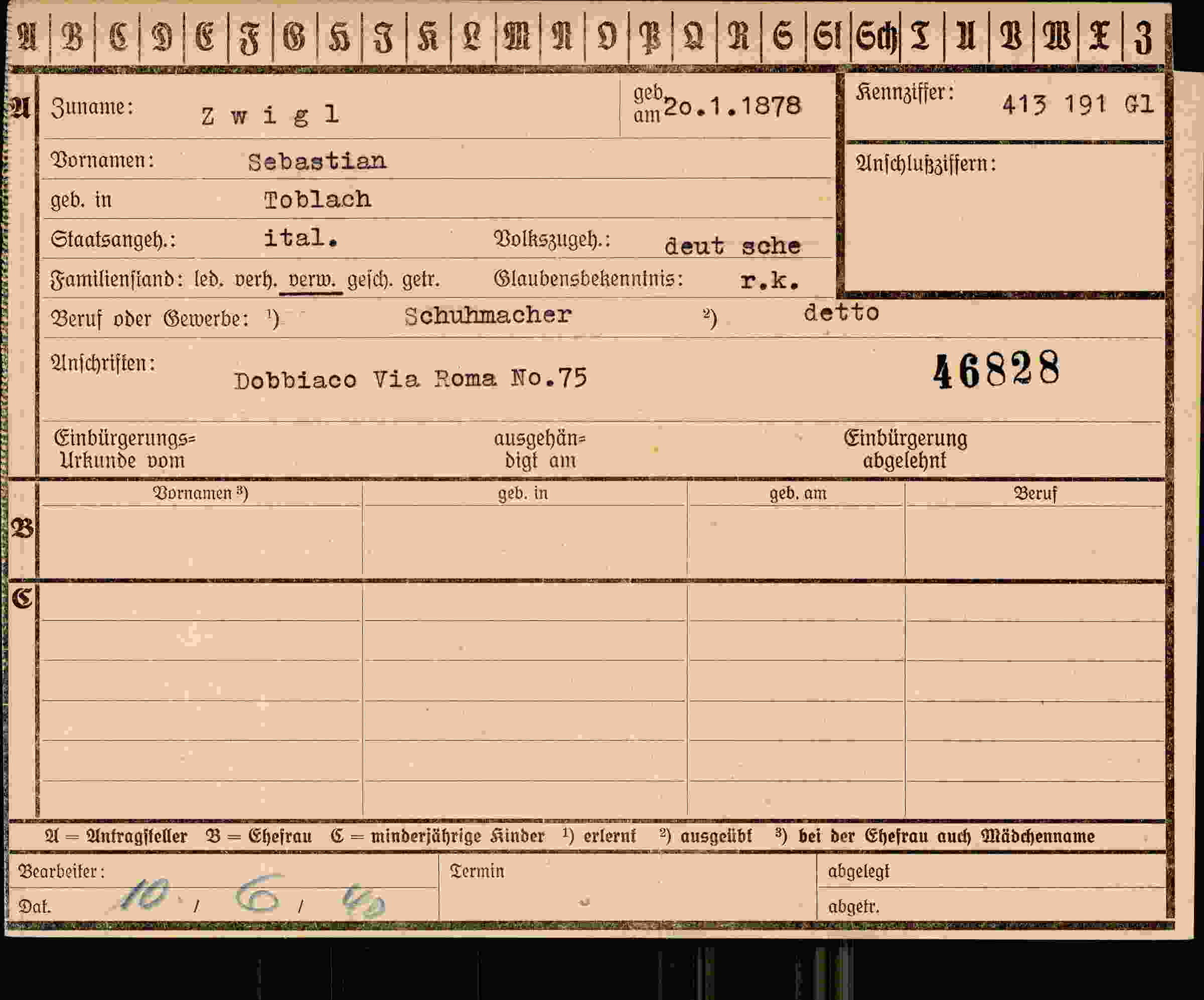Screen dimensions: 1204x1000
Task: Click the "A = Antragsteller" legend entry
Action: click(116, 836)
